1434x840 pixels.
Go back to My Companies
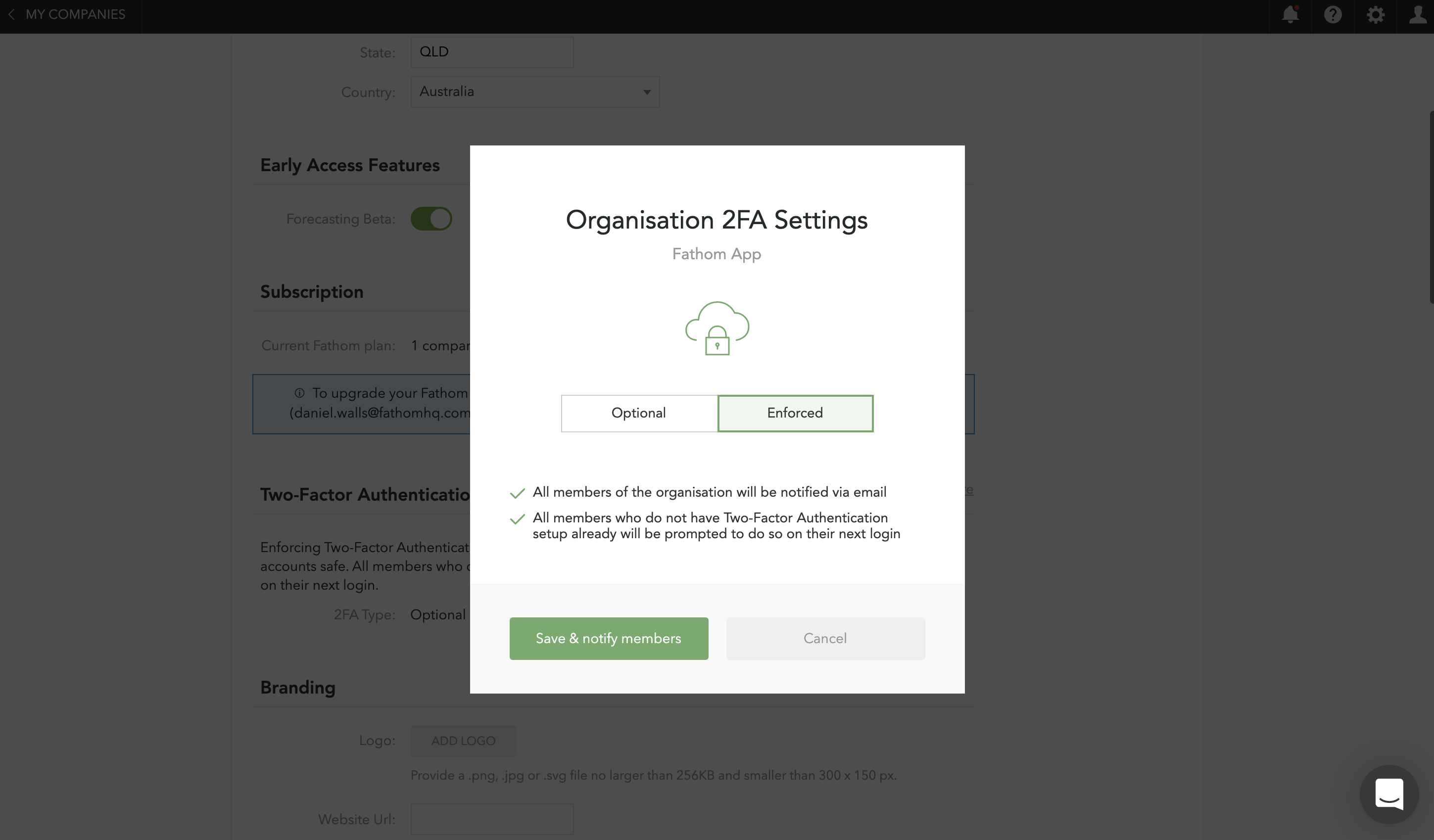click(75, 14)
